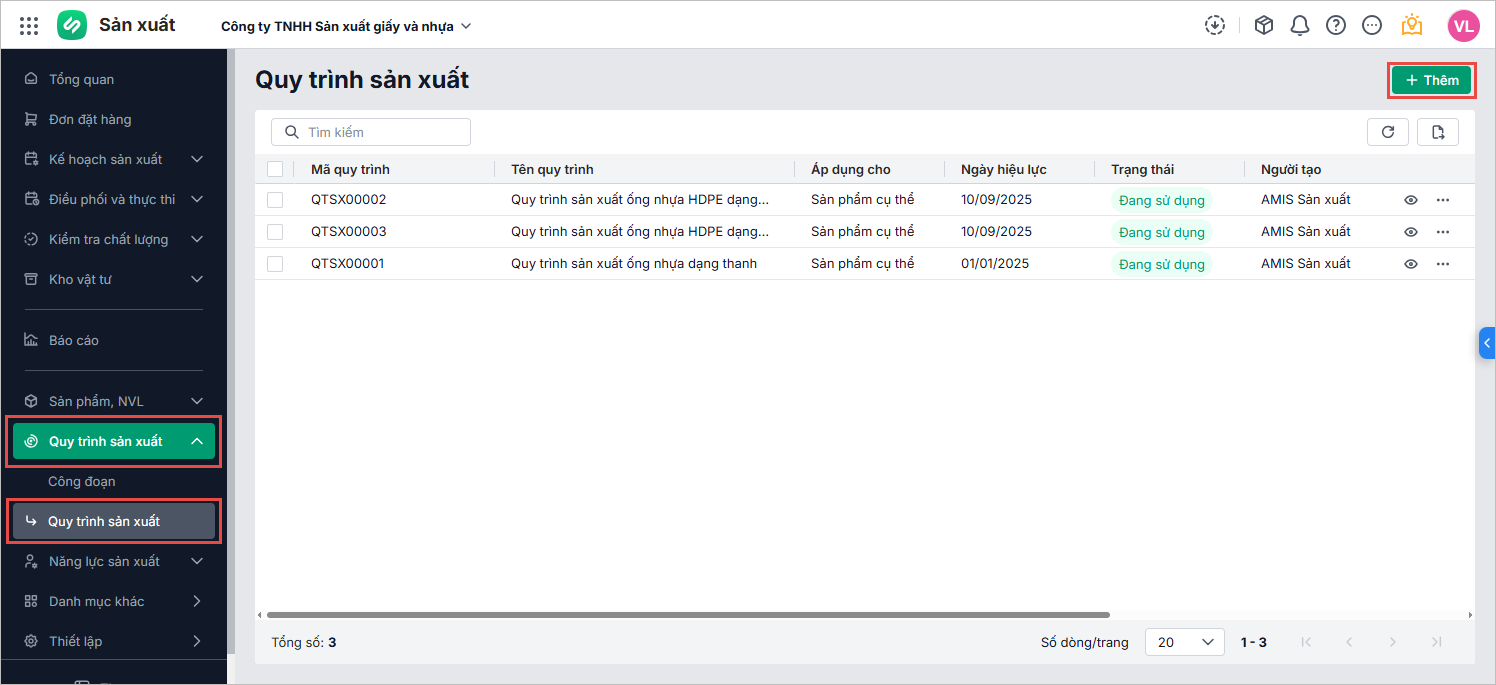Sort by Ngày hiệu lực column header
This screenshot has width=1496, height=685.
click(x=1004, y=169)
